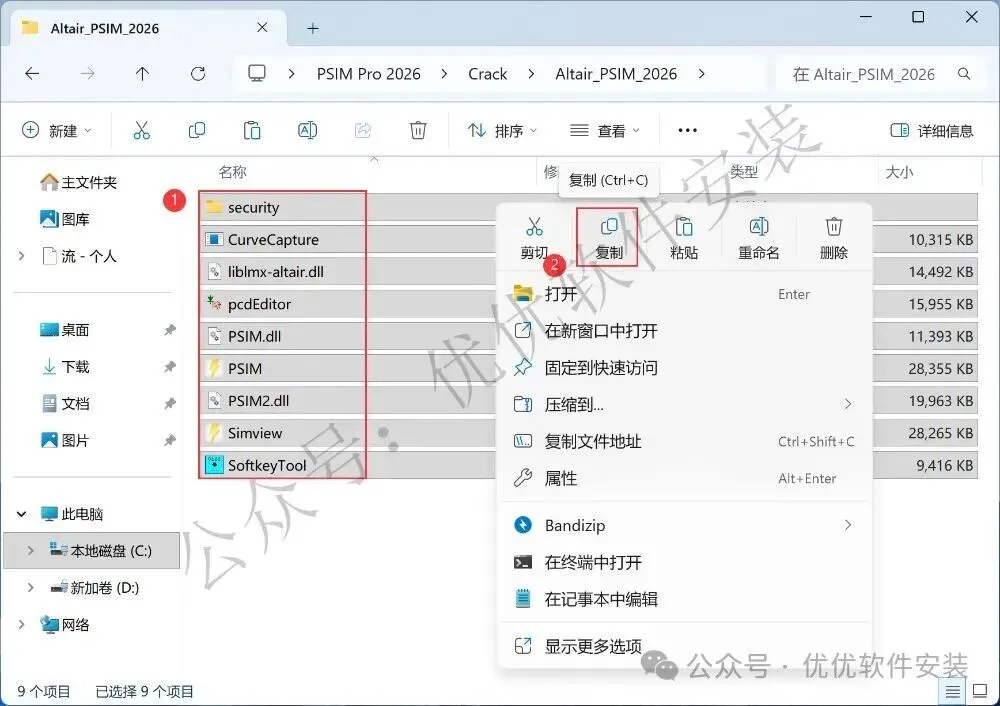1000x706 pixels.
Task: Choose 显示更多选项
Action: pyautogui.click(x=684, y=646)
